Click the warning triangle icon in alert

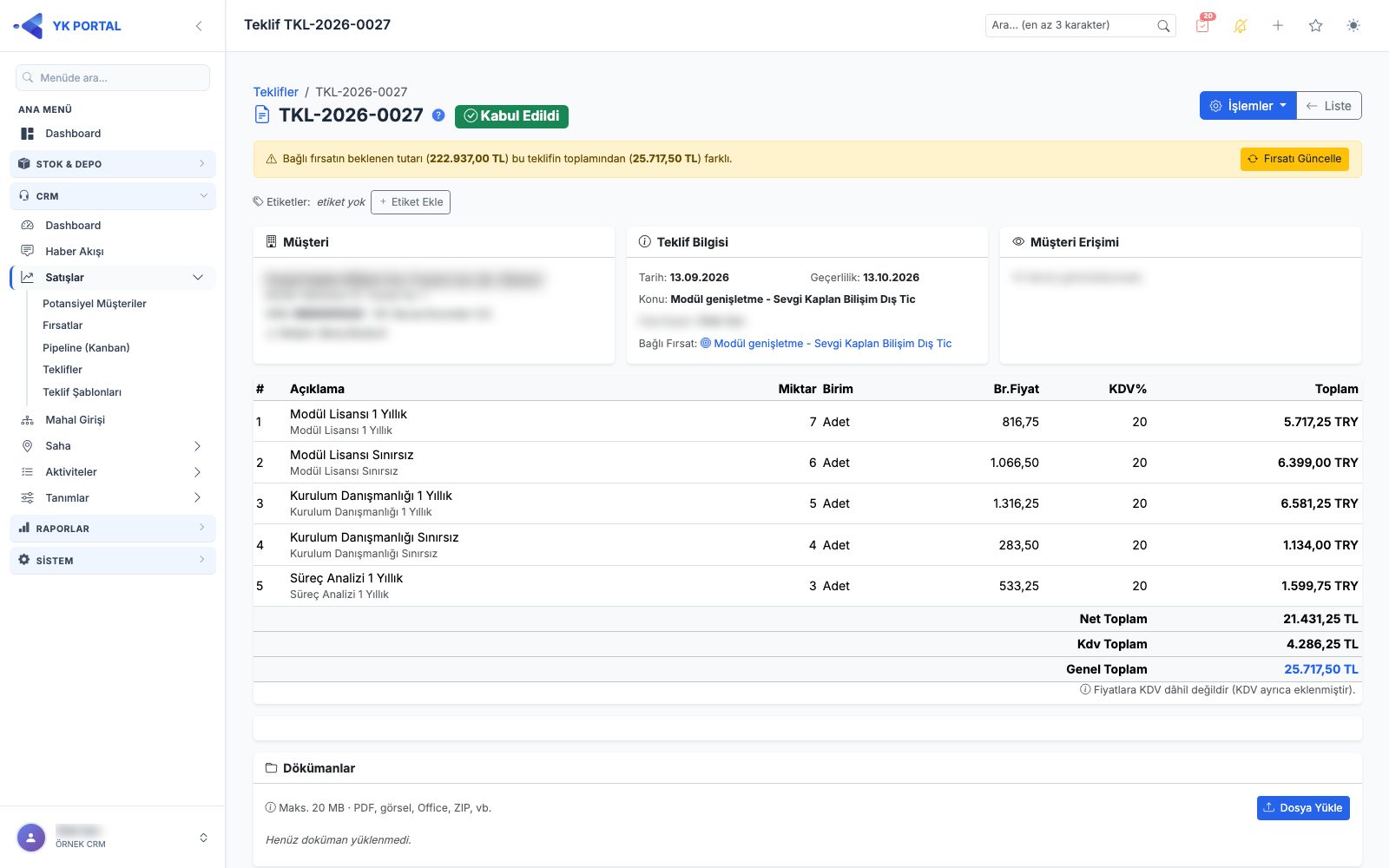pyautogui.click(x=271, y=159)
